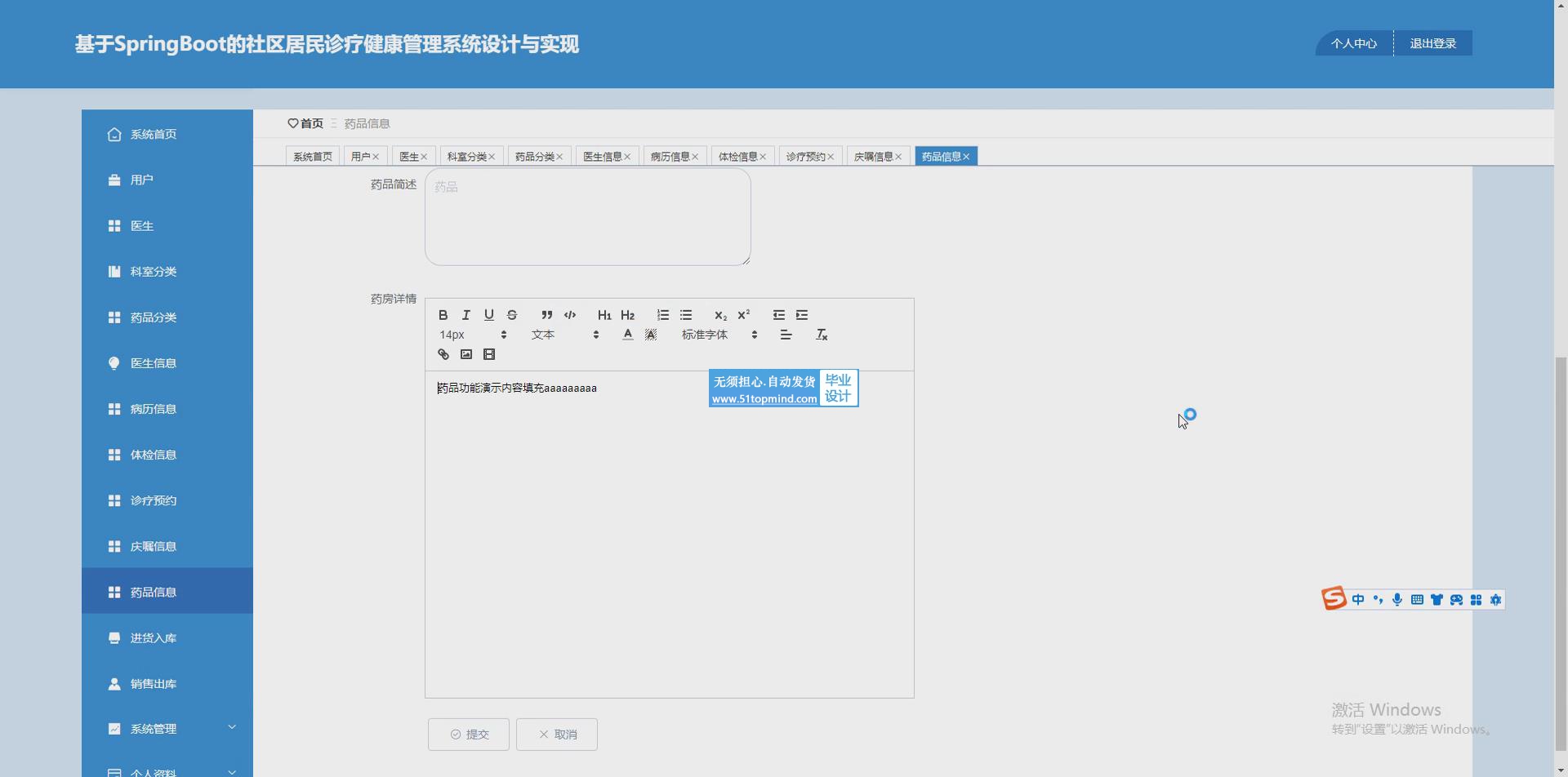Insert an image in the editor
1568x777 pixels.
pyautogui.click(x=465, y=354)
